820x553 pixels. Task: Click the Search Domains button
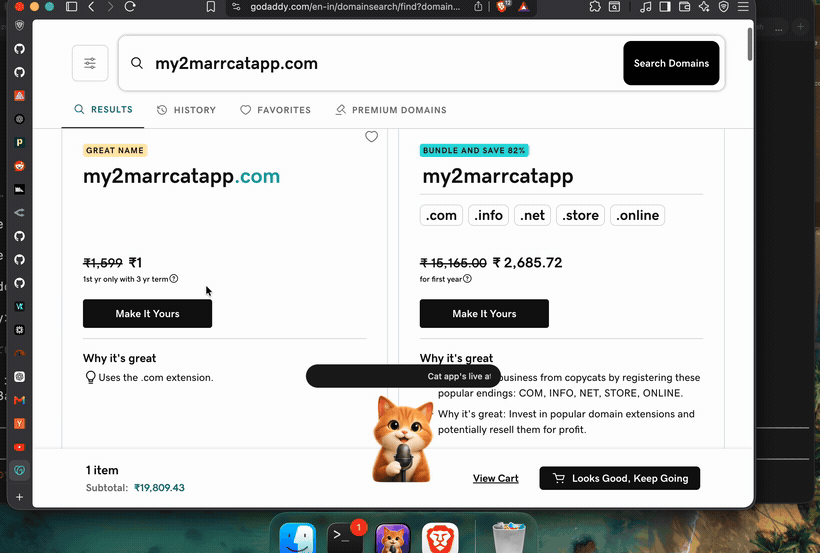(x=671, y=63)
